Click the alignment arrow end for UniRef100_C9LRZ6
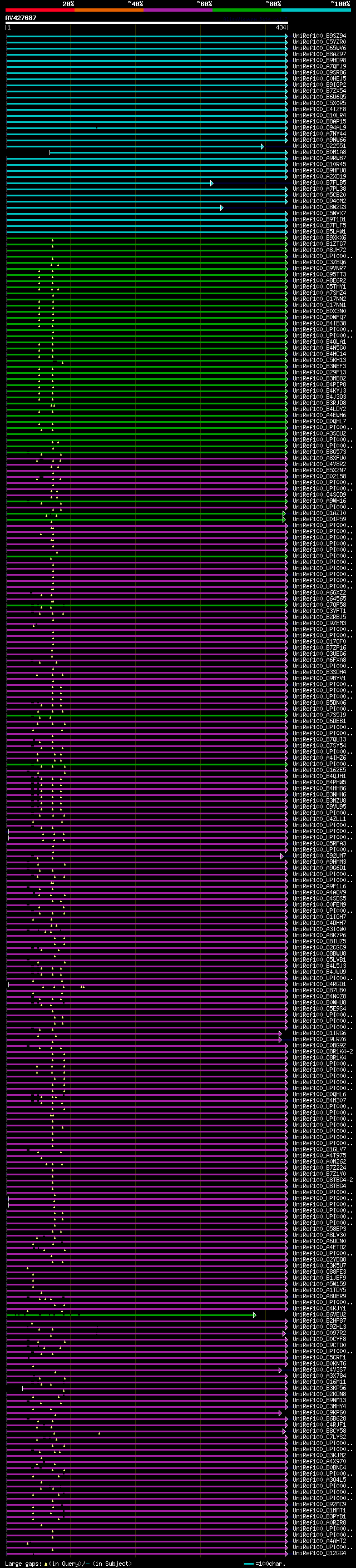Image resolution: width=356 pixels, height=1568 pixels. tap(280, 1040)
